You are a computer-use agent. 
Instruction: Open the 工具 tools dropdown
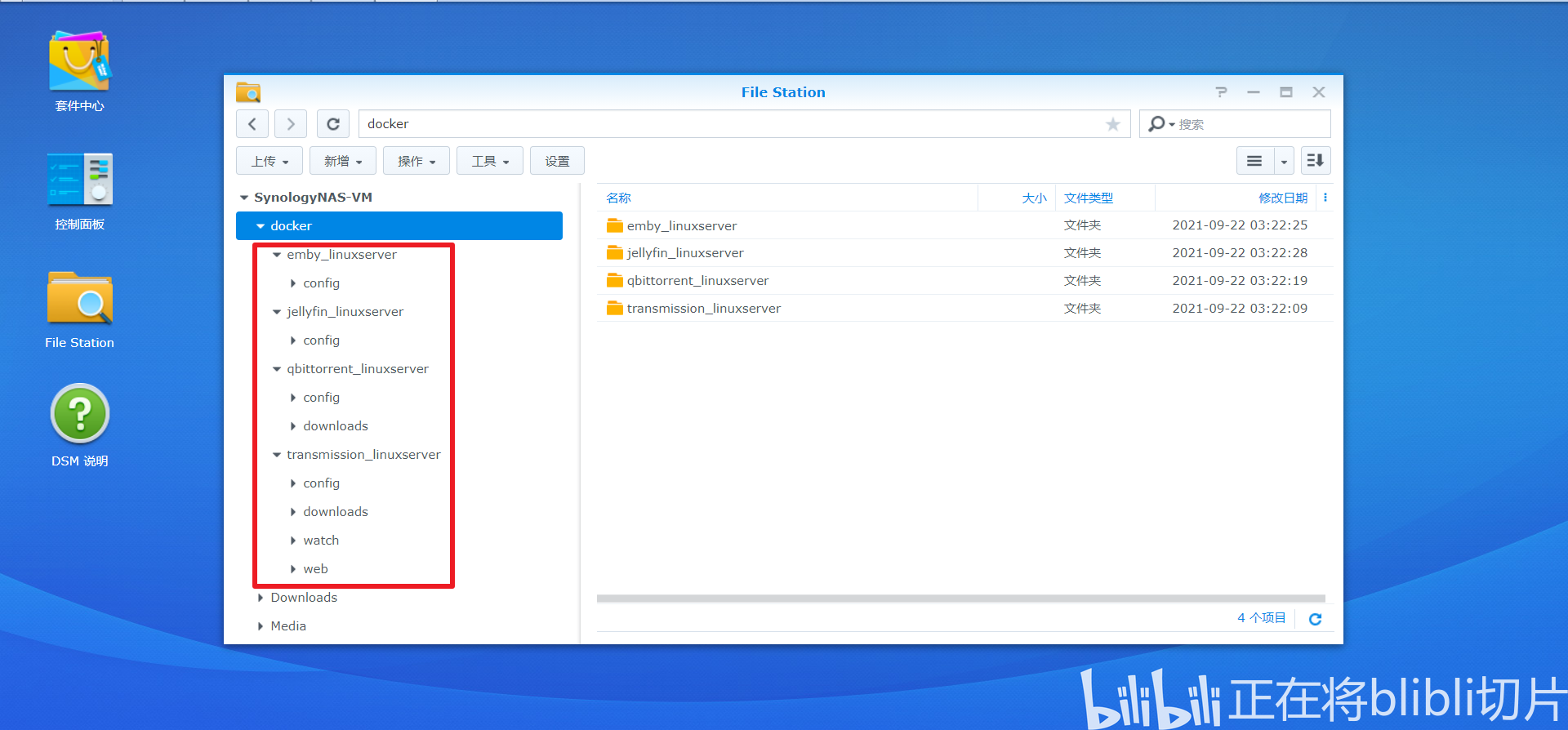click(x=490, y=161)
